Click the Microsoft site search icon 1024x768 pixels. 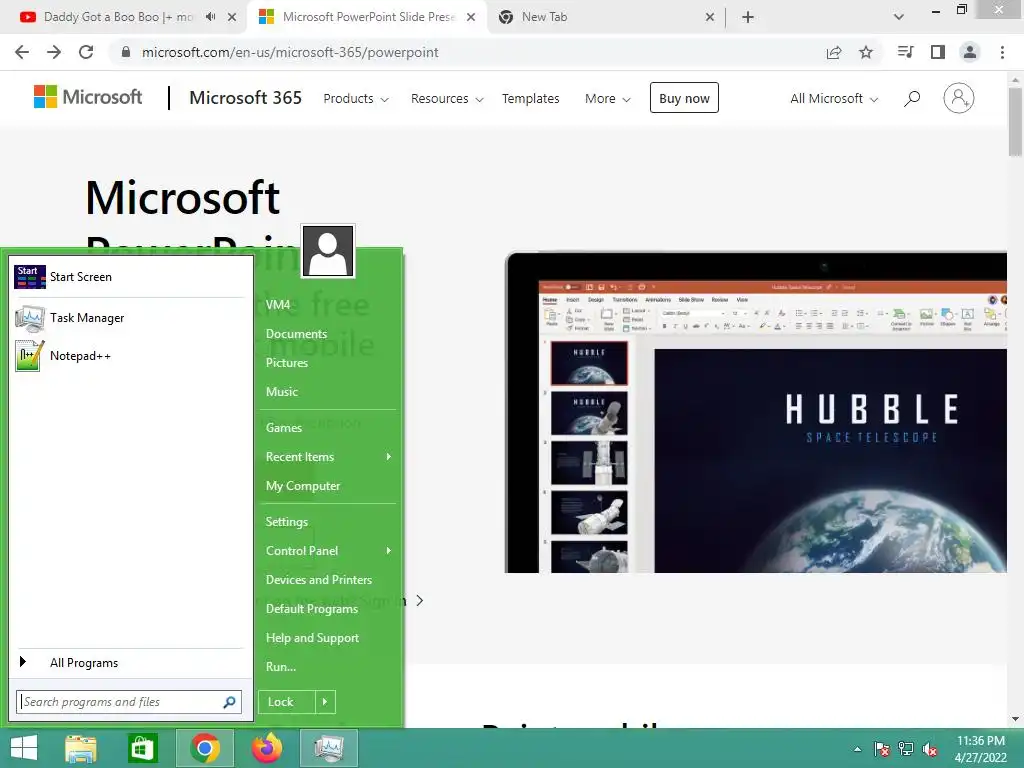click(x=912, y=99)
